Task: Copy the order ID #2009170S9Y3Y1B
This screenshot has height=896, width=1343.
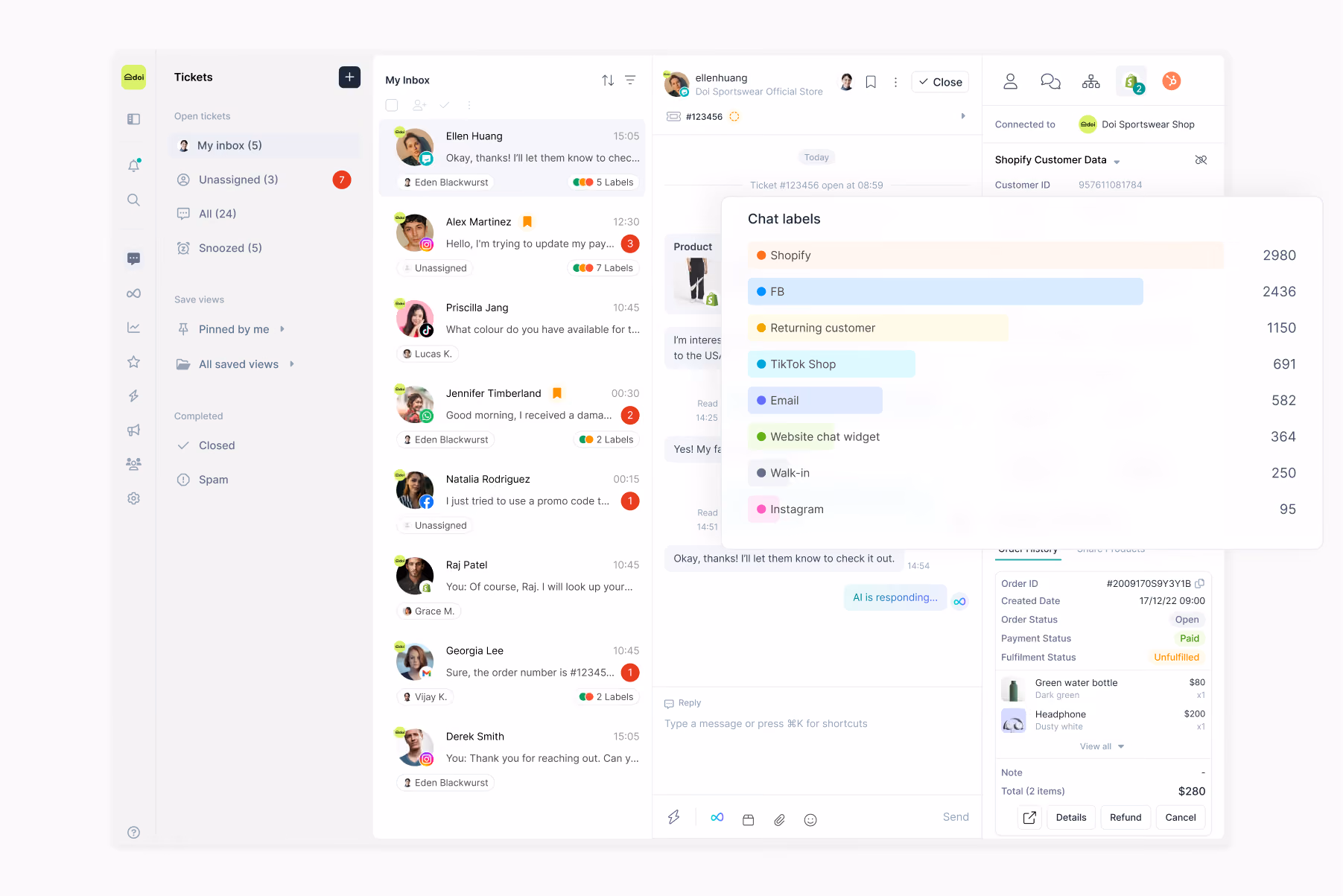Action: point(1200,584)
